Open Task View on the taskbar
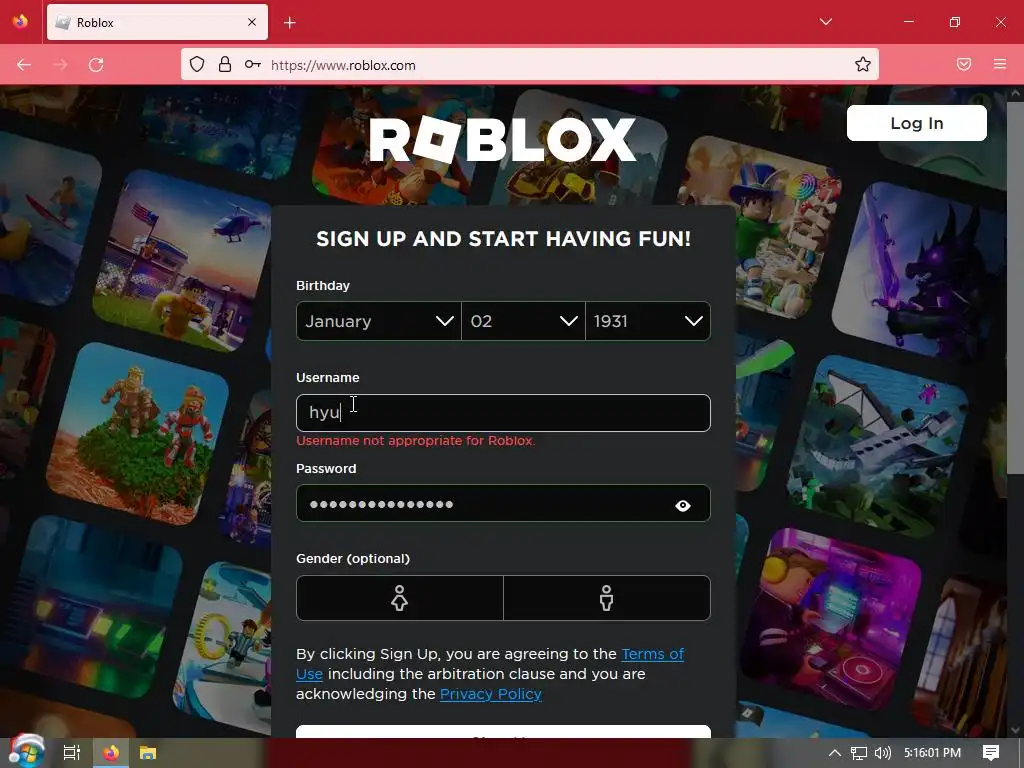Viewport: 1024px width, 768px height. click(71, 753)
